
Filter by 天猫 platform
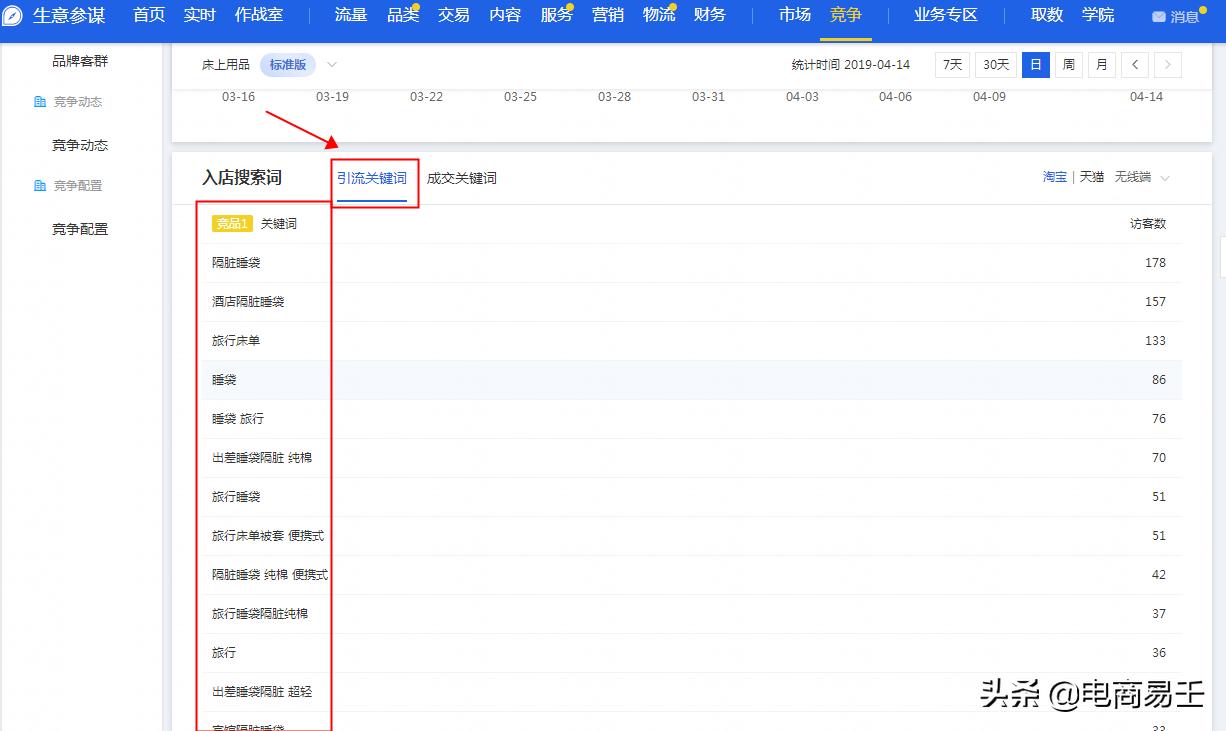[1092, 177]
